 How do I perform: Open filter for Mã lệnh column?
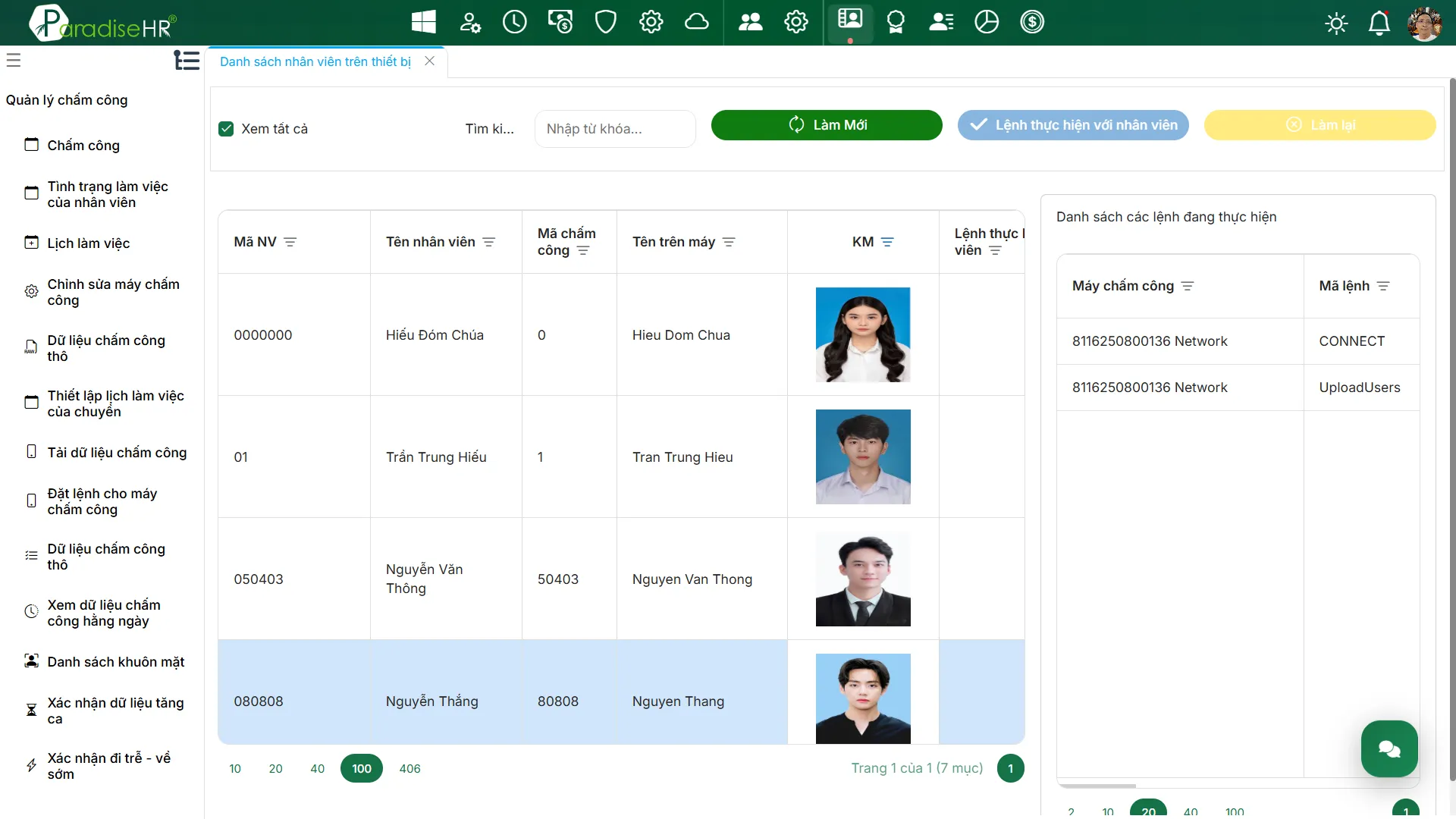point(1383,286)
